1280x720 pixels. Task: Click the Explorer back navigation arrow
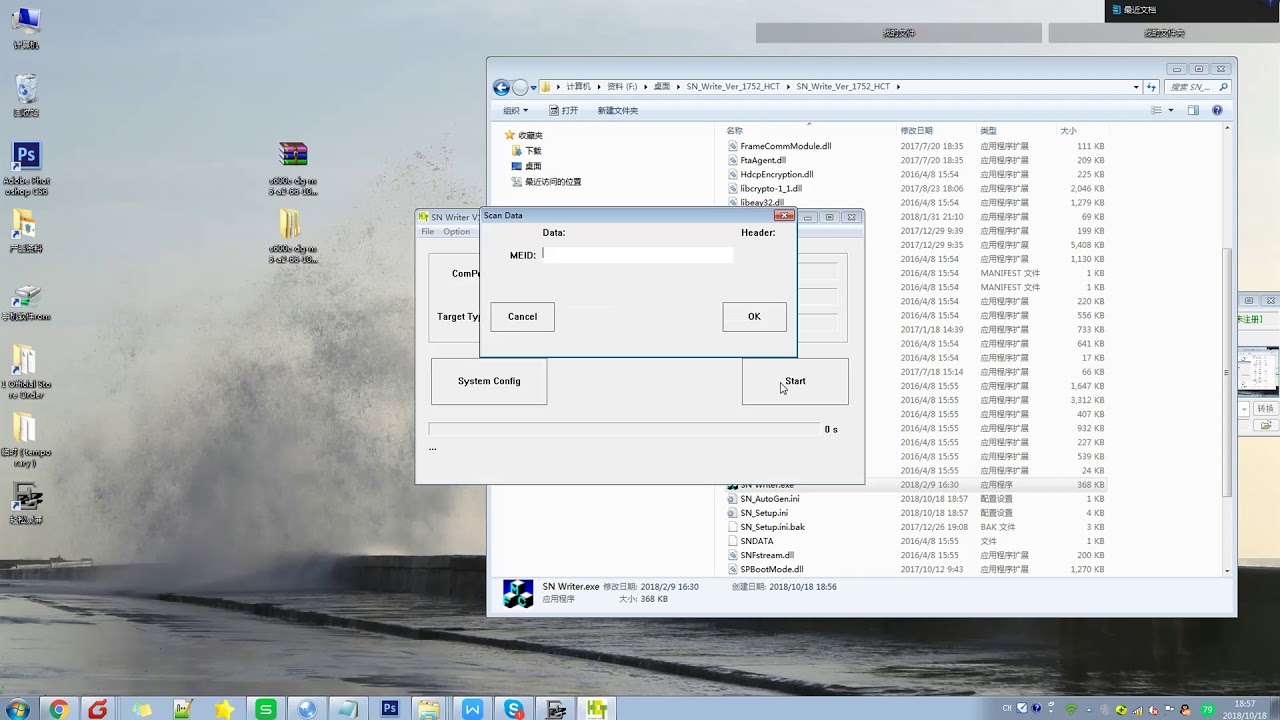502,87
